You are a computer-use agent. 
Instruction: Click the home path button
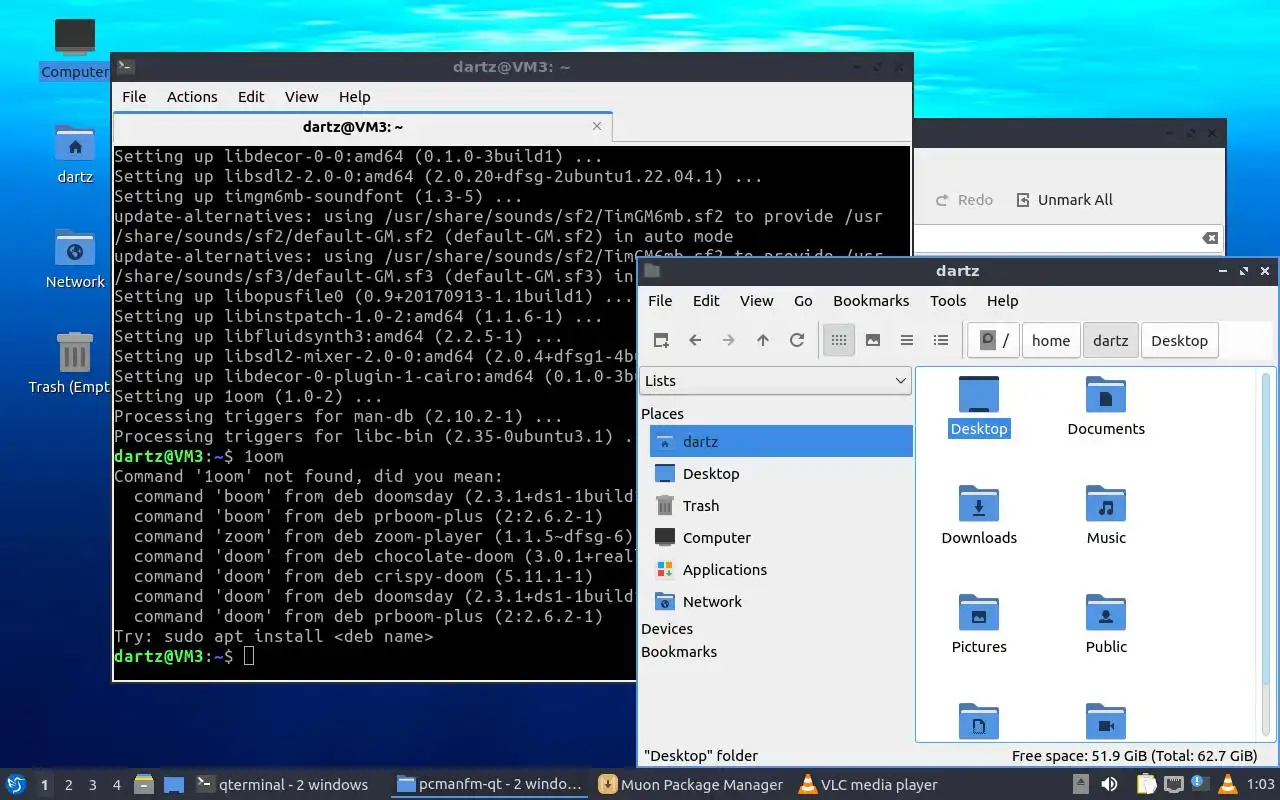(x=1051, y=340)
